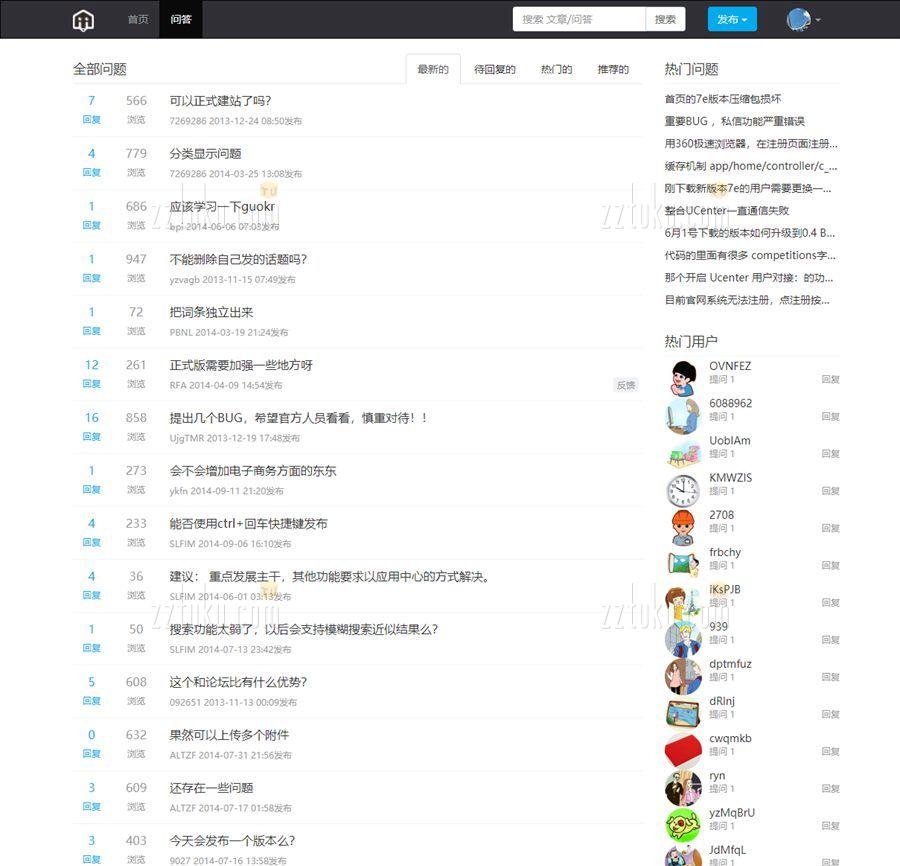Image resolution: width=900 pixels, height=866 pixels.
Task: Open hot question 整合UCenter一直通信失败
Action: point(727,211)
